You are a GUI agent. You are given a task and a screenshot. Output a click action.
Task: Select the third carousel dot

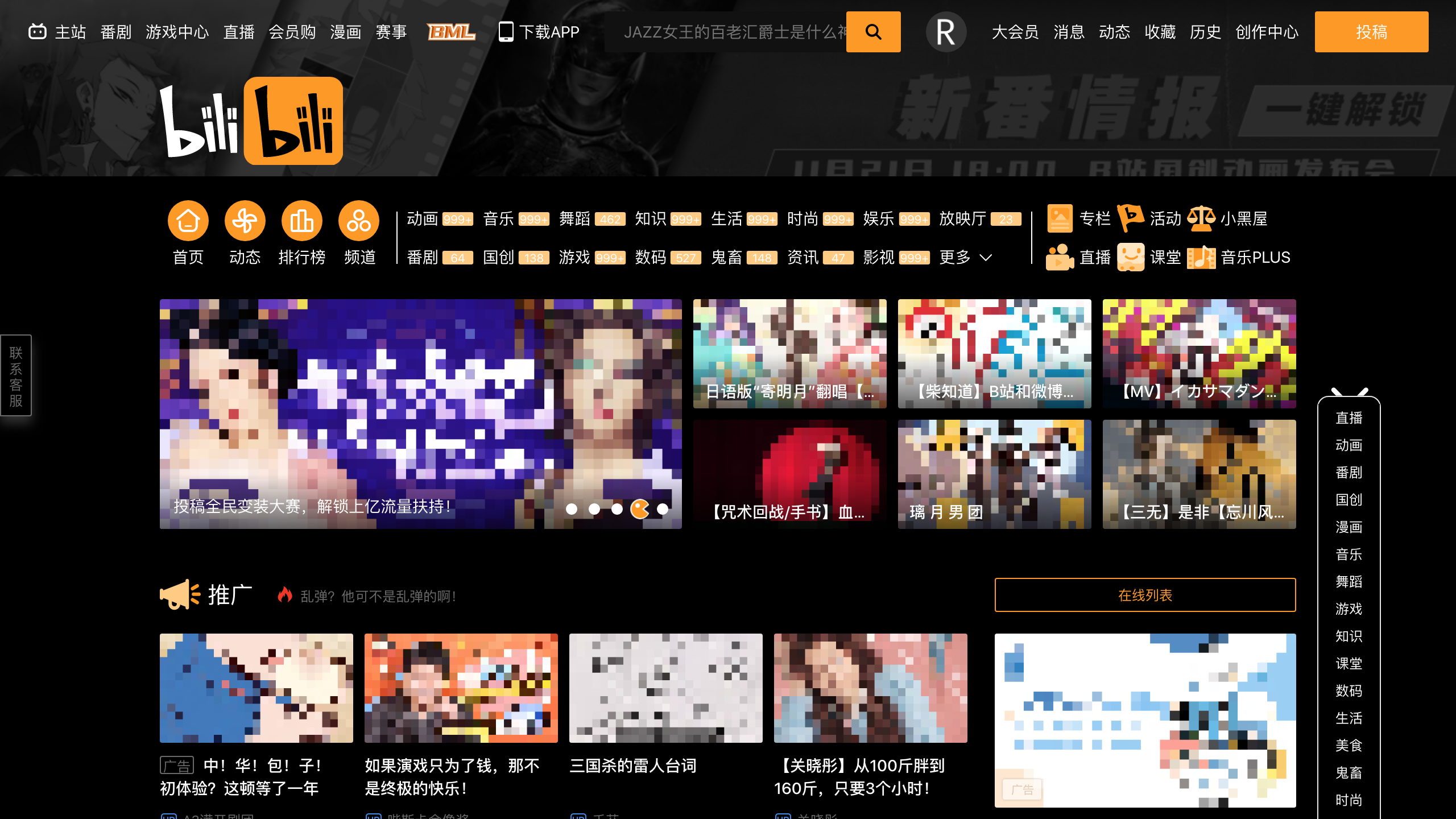tap(617, 509)
